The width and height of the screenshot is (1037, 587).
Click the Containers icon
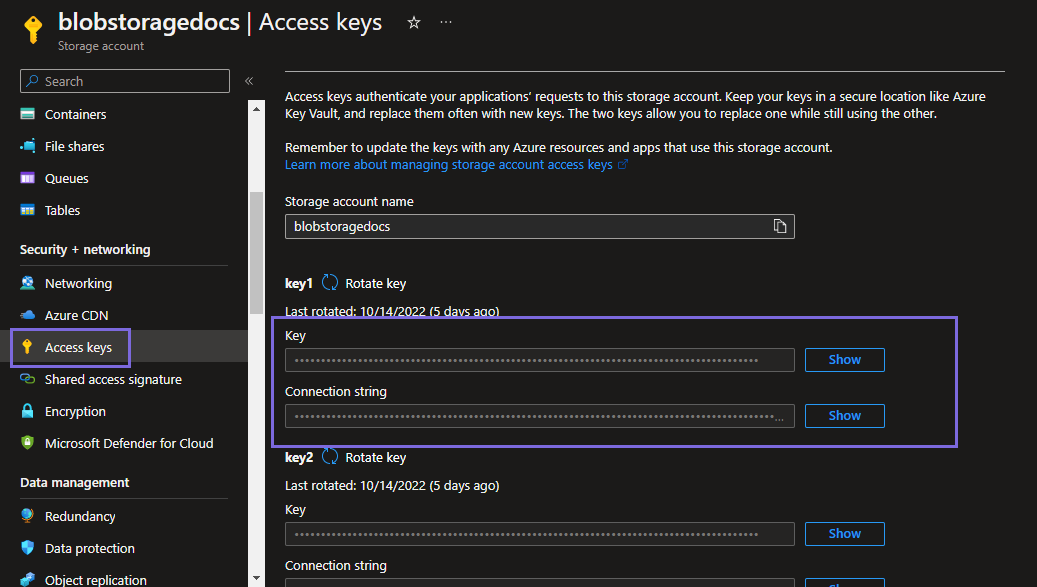pos(27,114)
